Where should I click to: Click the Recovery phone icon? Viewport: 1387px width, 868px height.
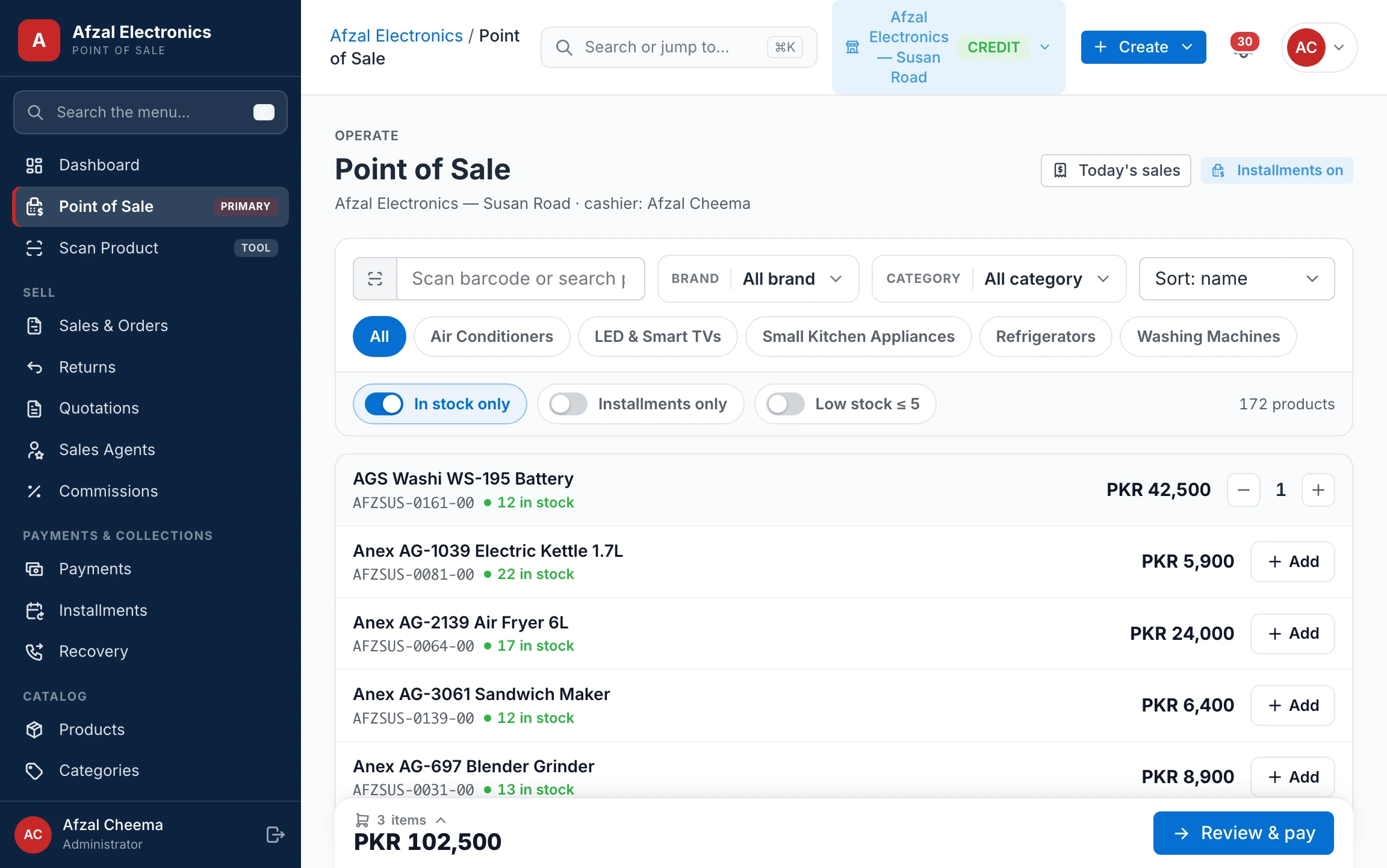(34, 651)
